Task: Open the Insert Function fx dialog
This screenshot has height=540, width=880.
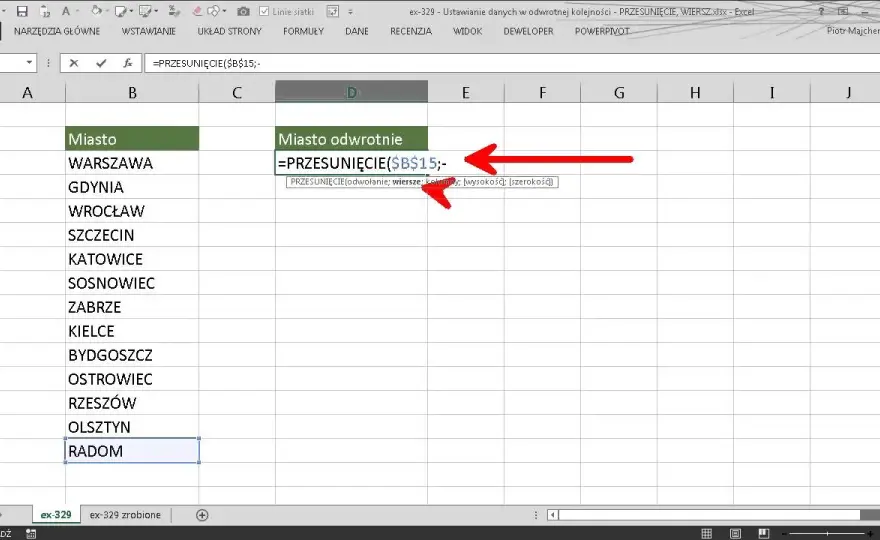Action: (128, 63)
